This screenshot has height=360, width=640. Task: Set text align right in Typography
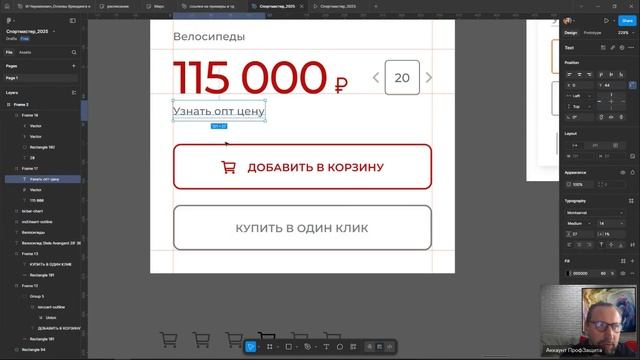589,245
